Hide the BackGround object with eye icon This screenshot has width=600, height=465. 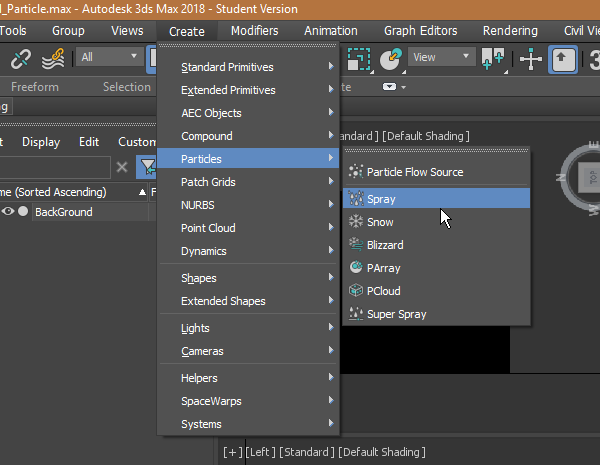[x=8, y=211]
